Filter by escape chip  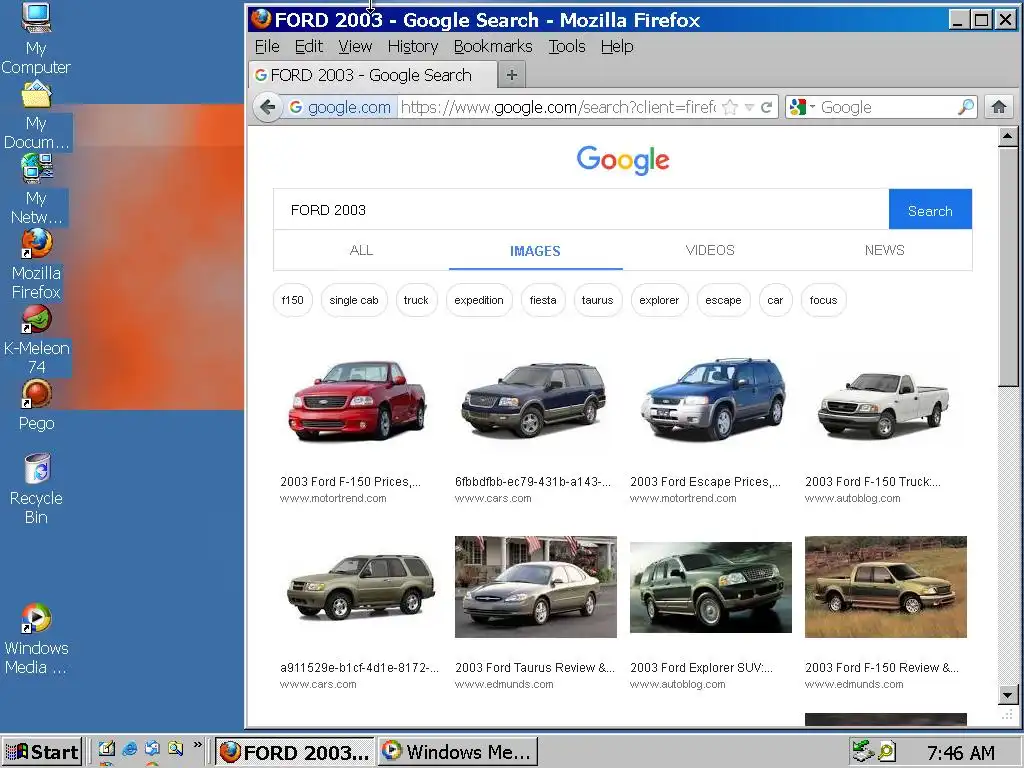click(723, 300)
